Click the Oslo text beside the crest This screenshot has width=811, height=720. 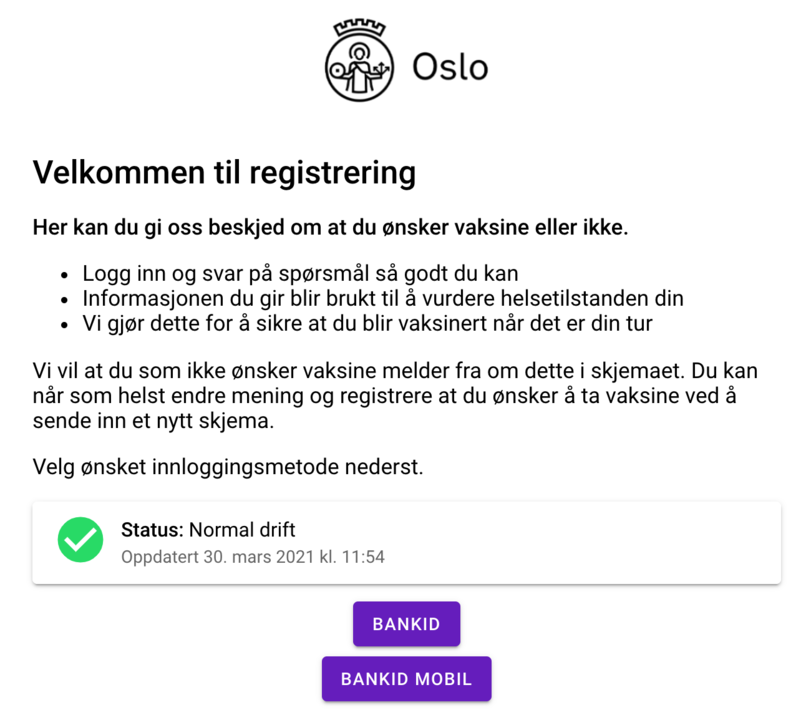point(450,67)
